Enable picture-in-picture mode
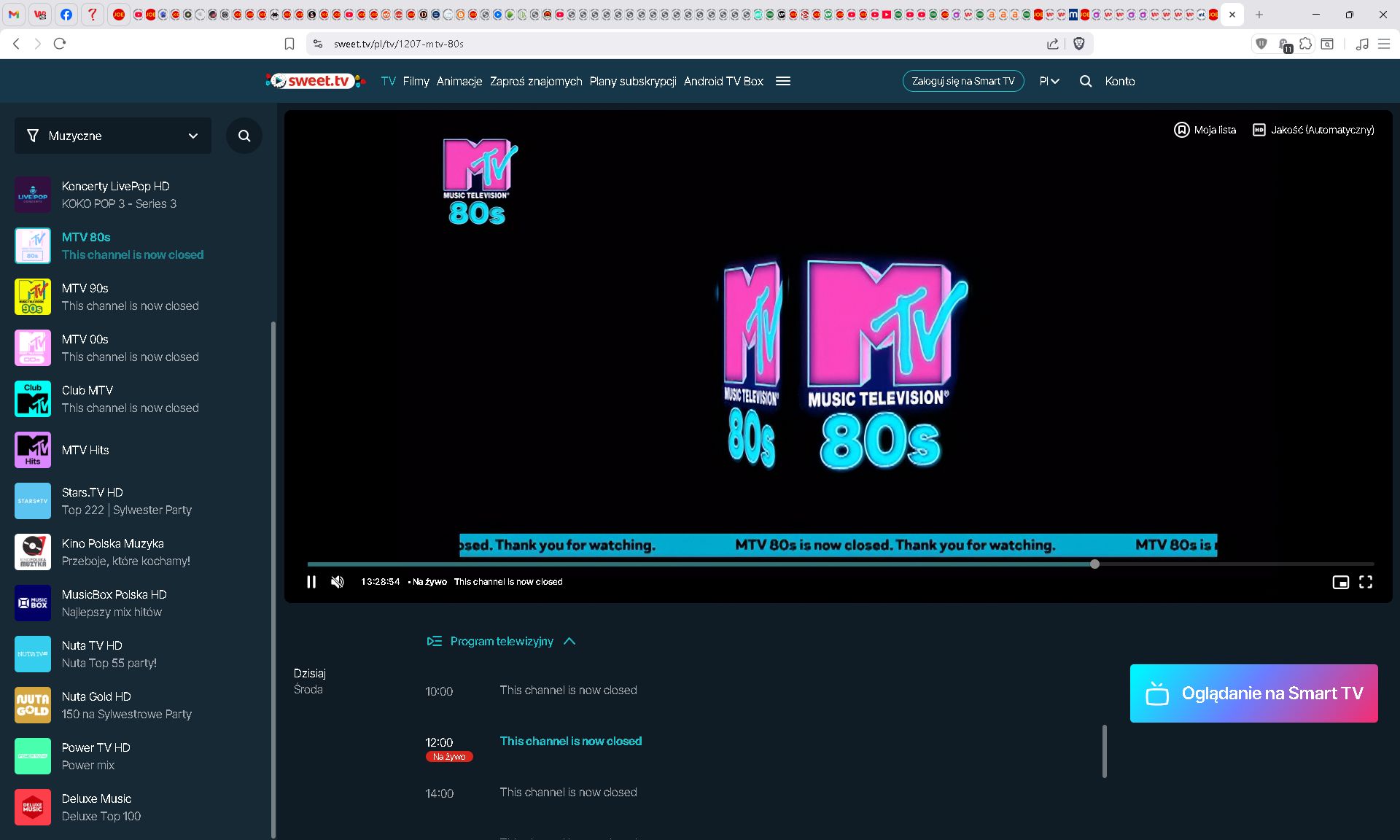The height and width of the screenshot is (840, 1400). click(1340, 582)
